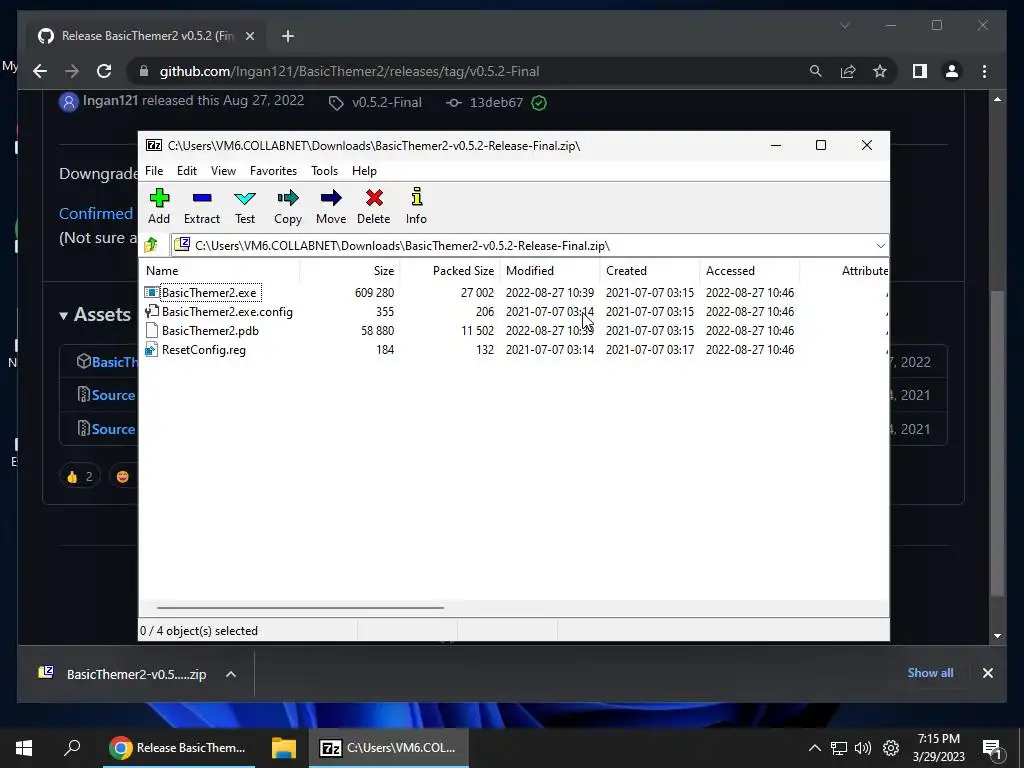Click the thumbs up reaction button
This screenshot has height=768, width=1024.
pyautogui.click(x=80, y=477)
